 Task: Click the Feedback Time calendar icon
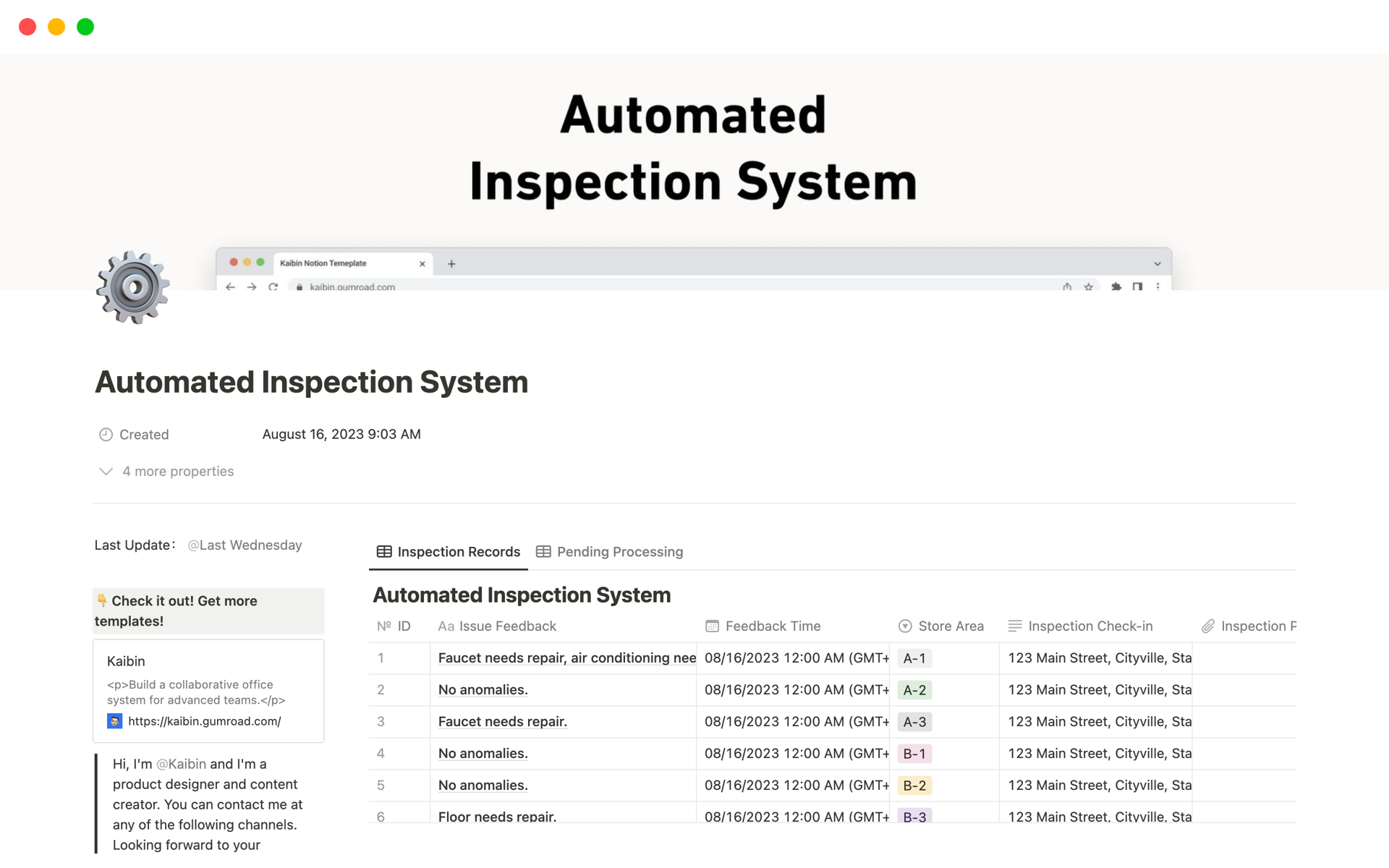pos(712,626)
